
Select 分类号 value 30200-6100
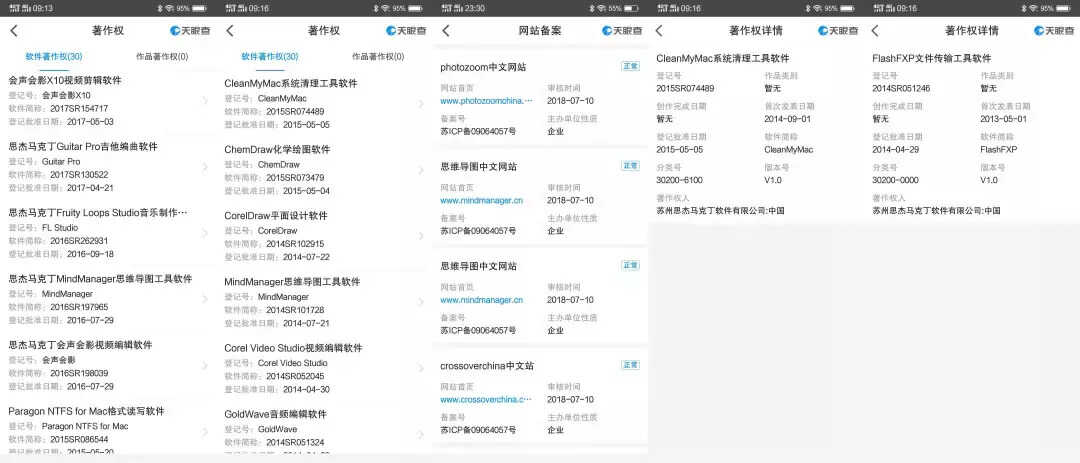tap(679, 180)
